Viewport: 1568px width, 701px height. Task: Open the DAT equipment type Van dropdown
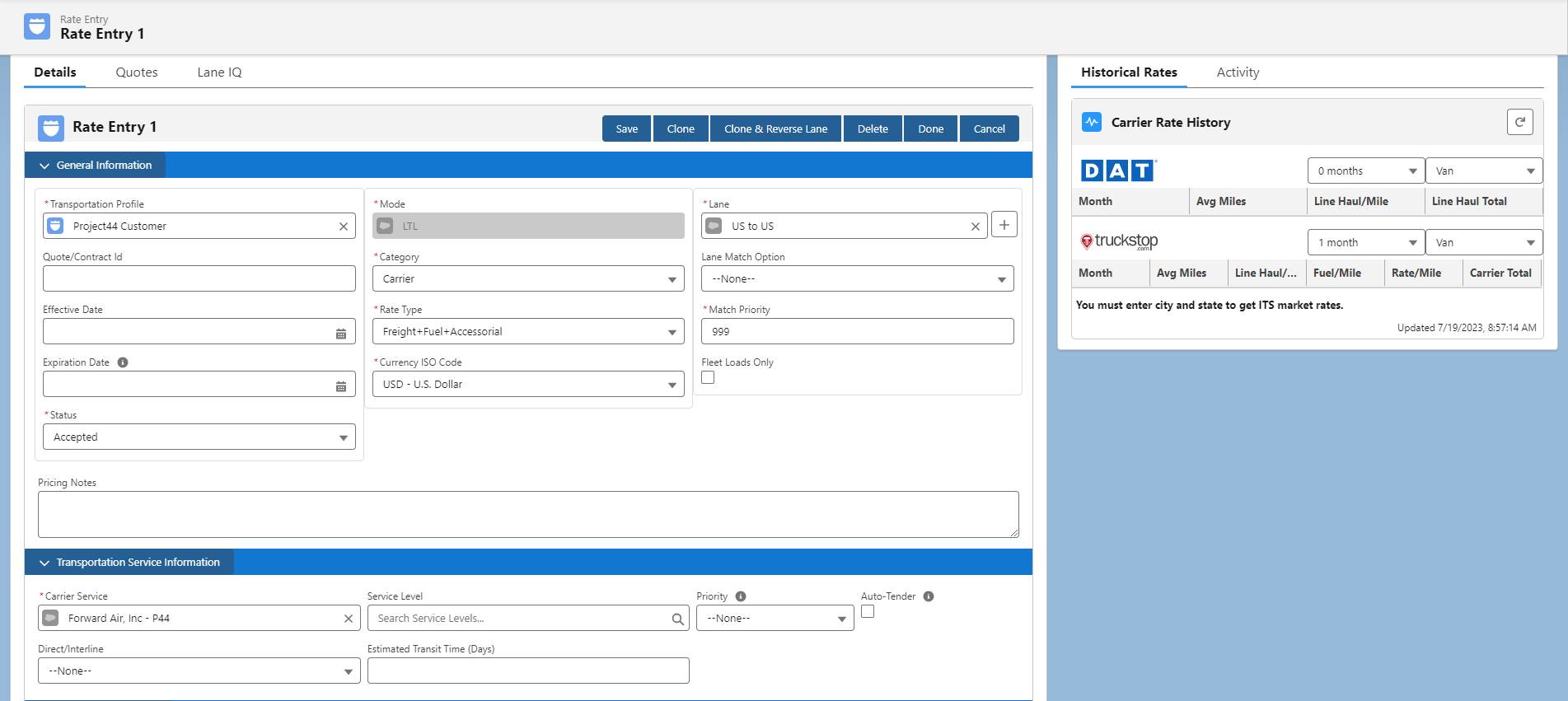[x=1484, y=171]
